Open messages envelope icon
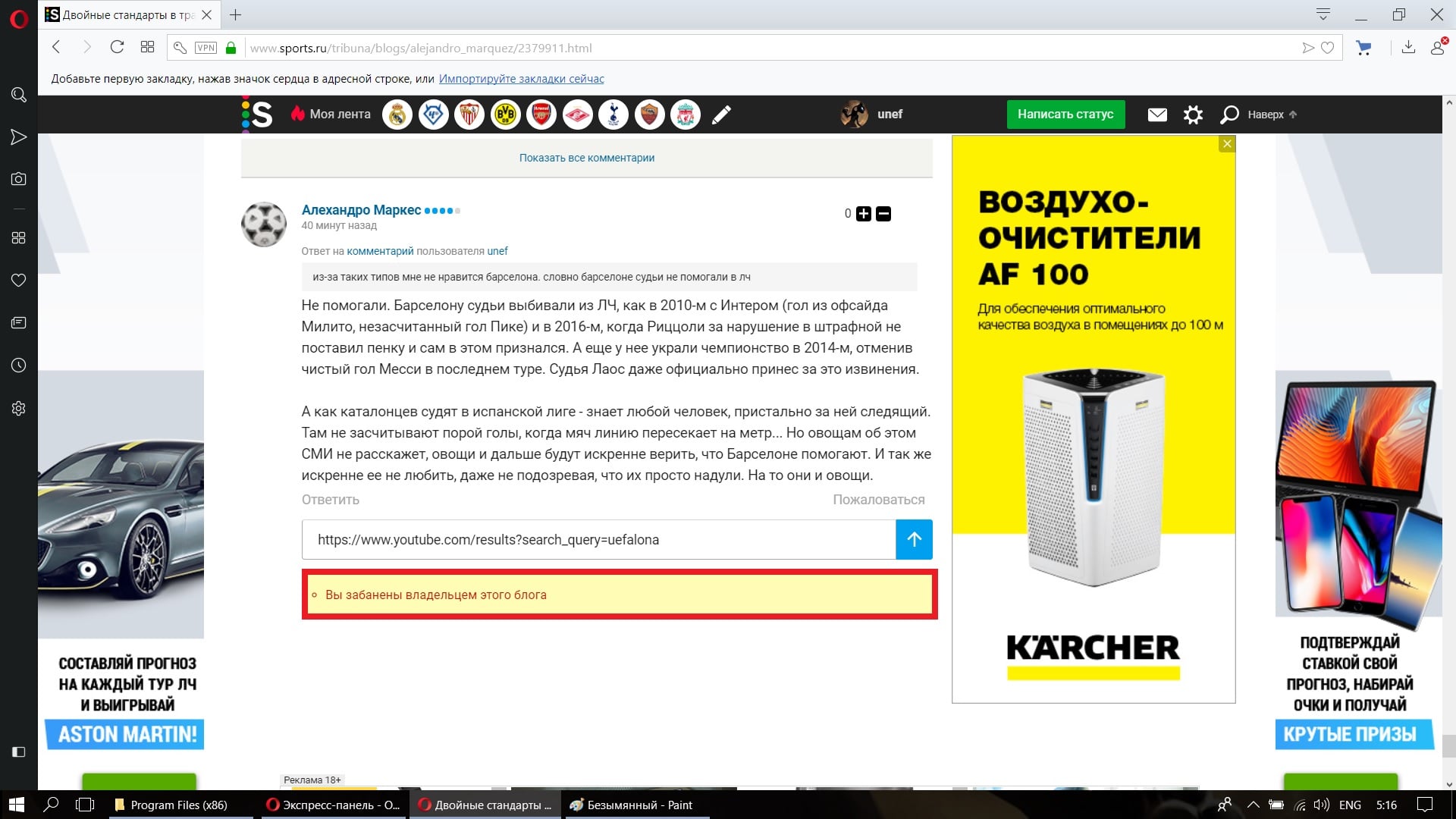Screen dimensions: 1456x819 coord(1157,115)
